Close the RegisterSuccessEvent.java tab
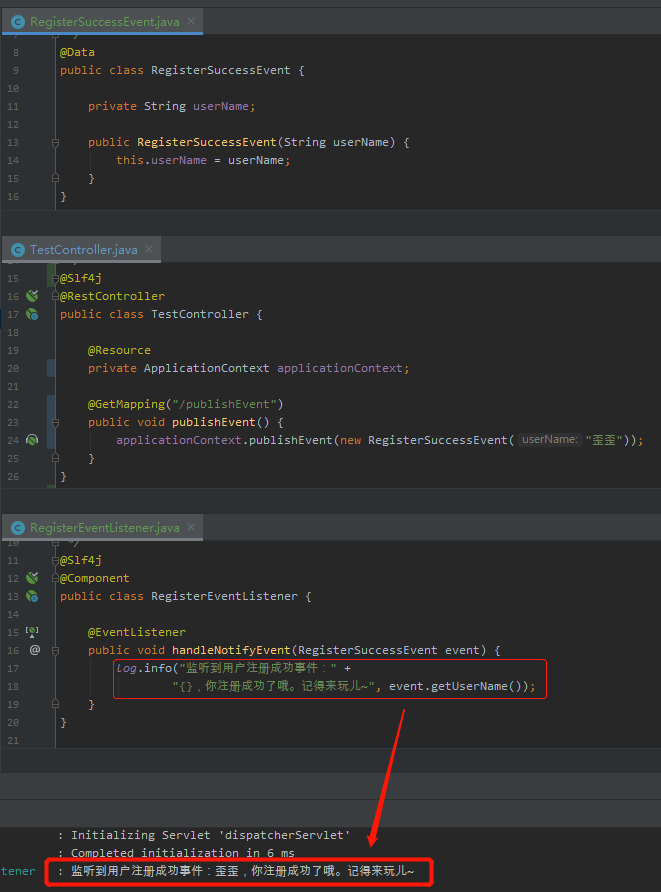Viewport: 661px width, 892px height. tap(191, 21)
